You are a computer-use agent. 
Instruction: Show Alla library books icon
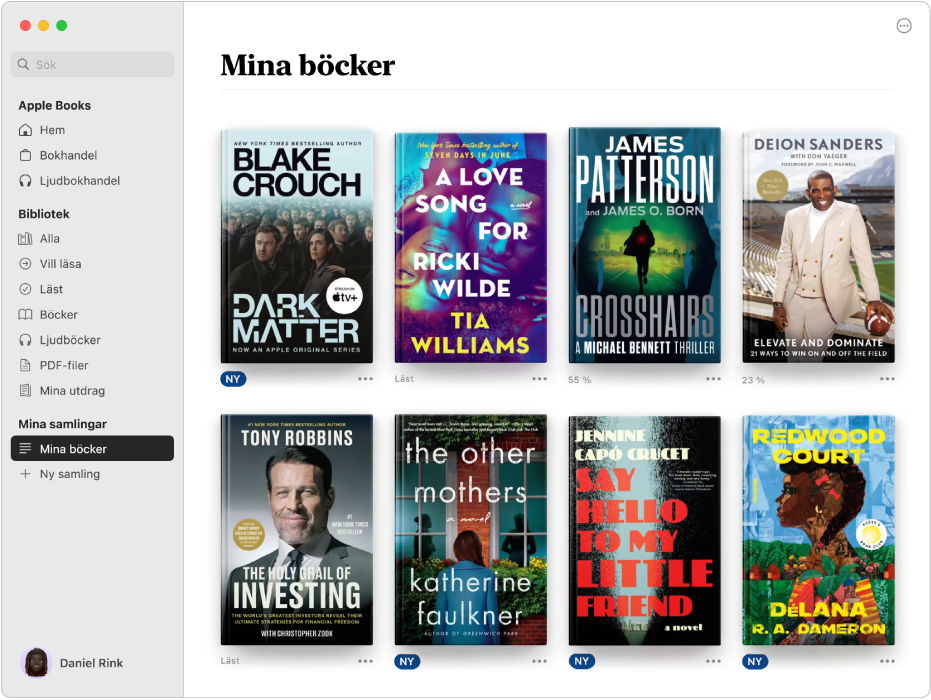tap(25, 239)
